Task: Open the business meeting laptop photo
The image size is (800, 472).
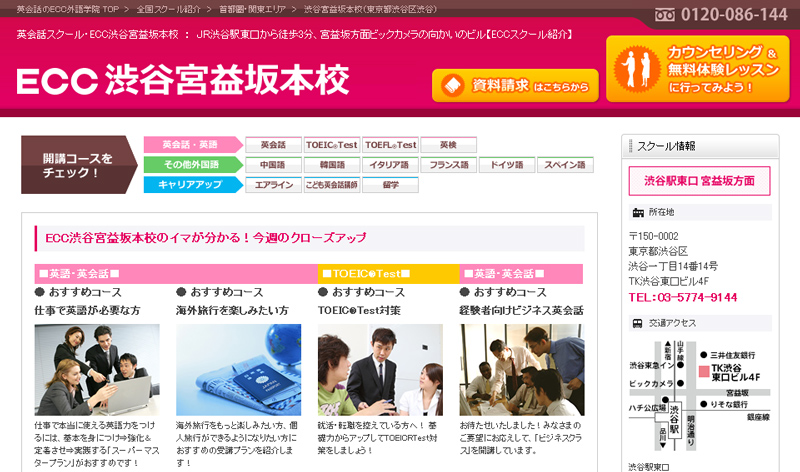Action: 97,369
